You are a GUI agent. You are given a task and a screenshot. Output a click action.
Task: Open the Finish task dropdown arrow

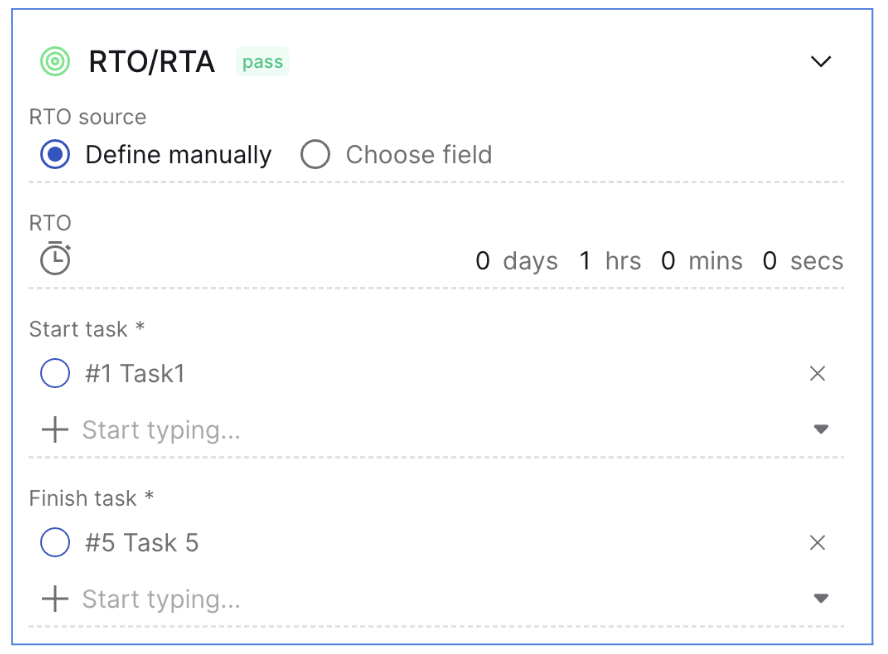point(821,599)
